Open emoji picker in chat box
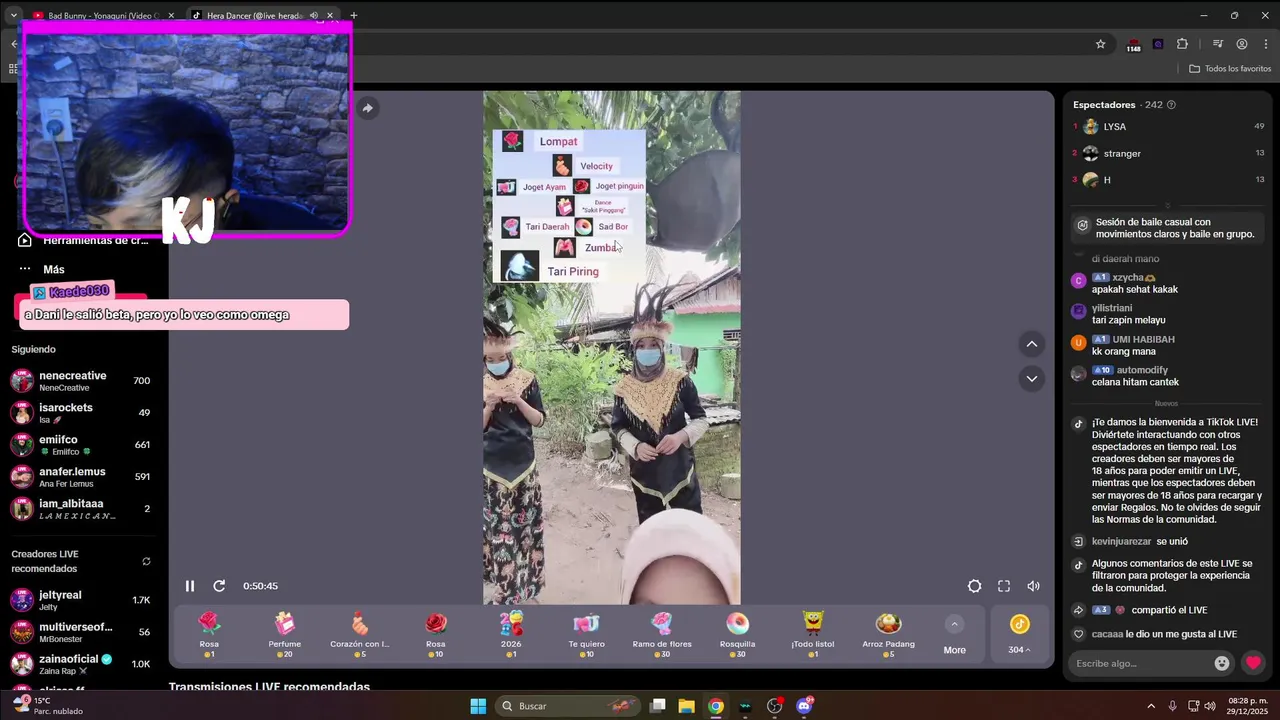This screenshot has height=720, width=1280. tap(1221, 663)
